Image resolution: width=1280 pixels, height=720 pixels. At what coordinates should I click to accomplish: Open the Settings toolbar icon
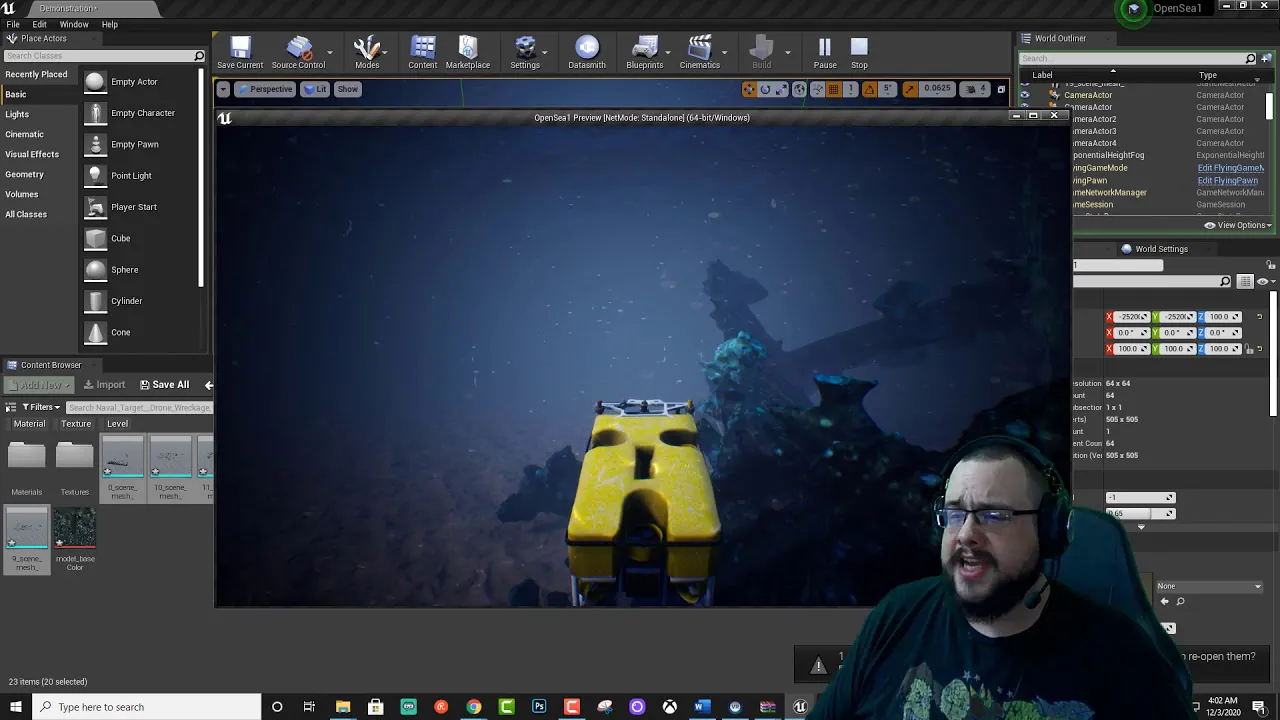point(525,47)
